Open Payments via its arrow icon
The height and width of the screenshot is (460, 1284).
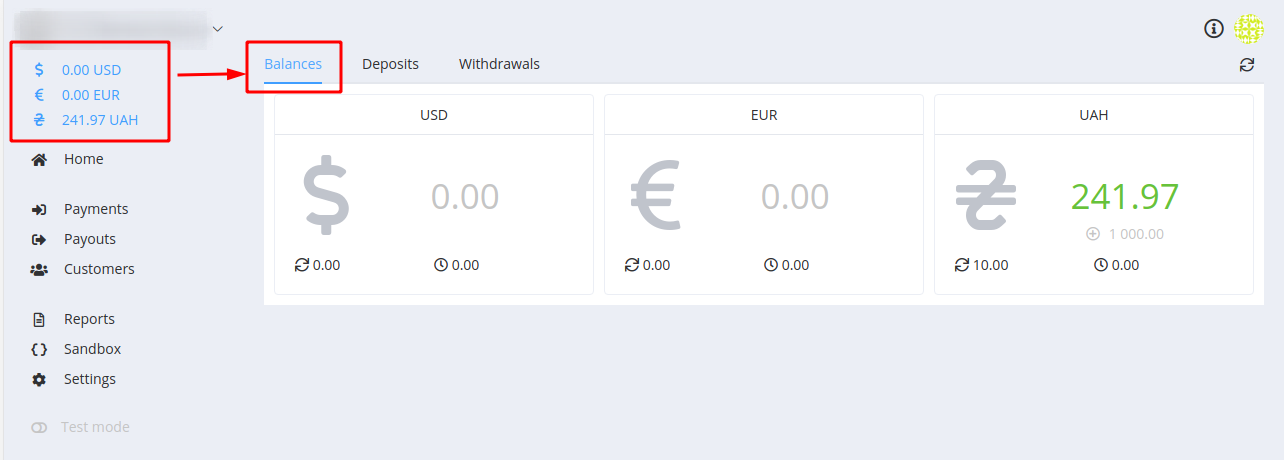(x=39, y=209)
